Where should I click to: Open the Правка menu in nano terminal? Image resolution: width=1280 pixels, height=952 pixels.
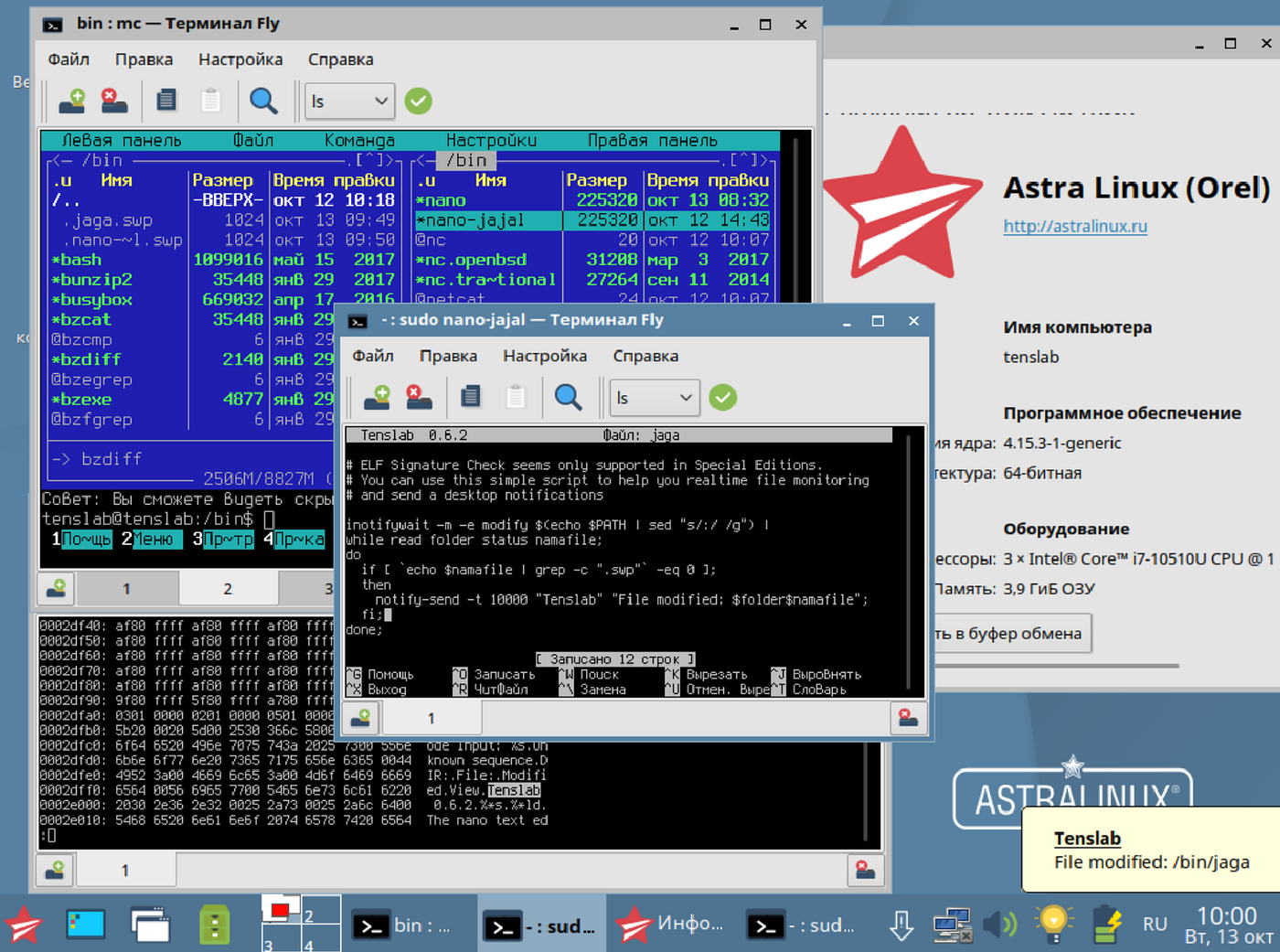[x=447, y=356]
